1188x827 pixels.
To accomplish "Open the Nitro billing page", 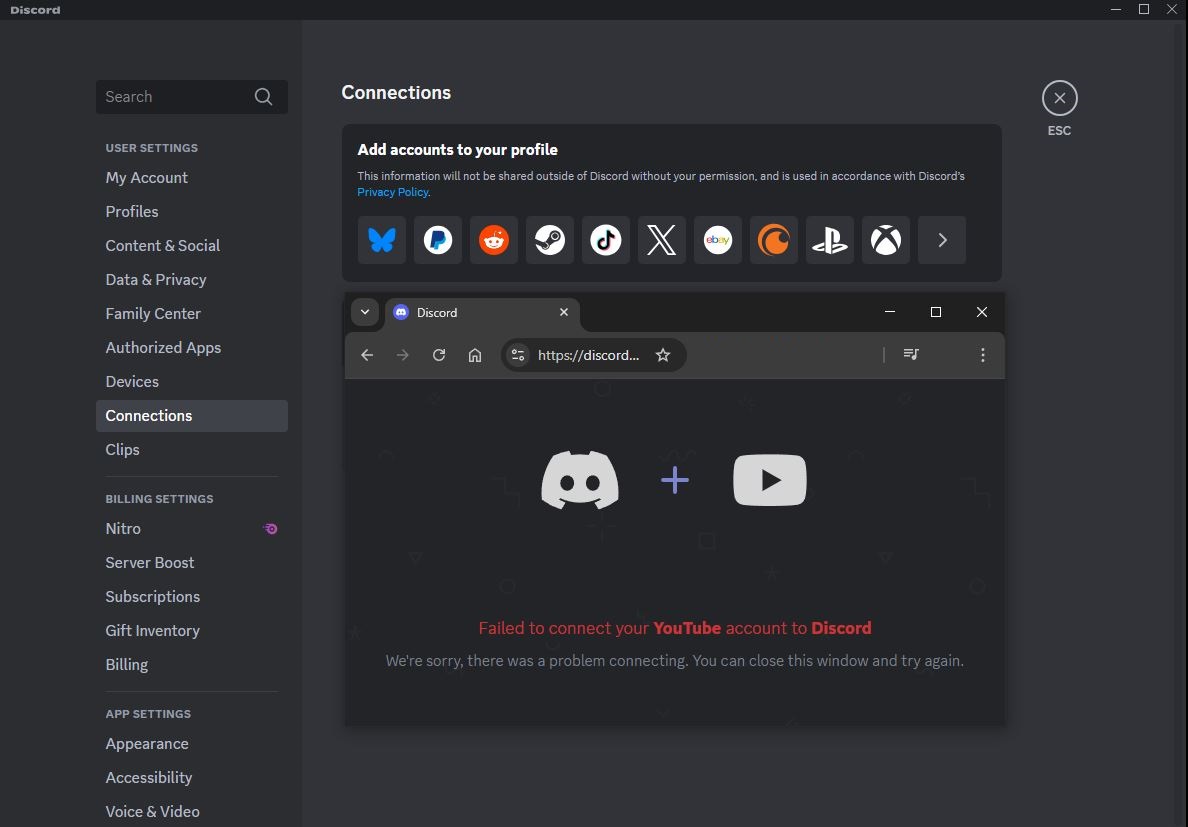I will tap(192, 529).
